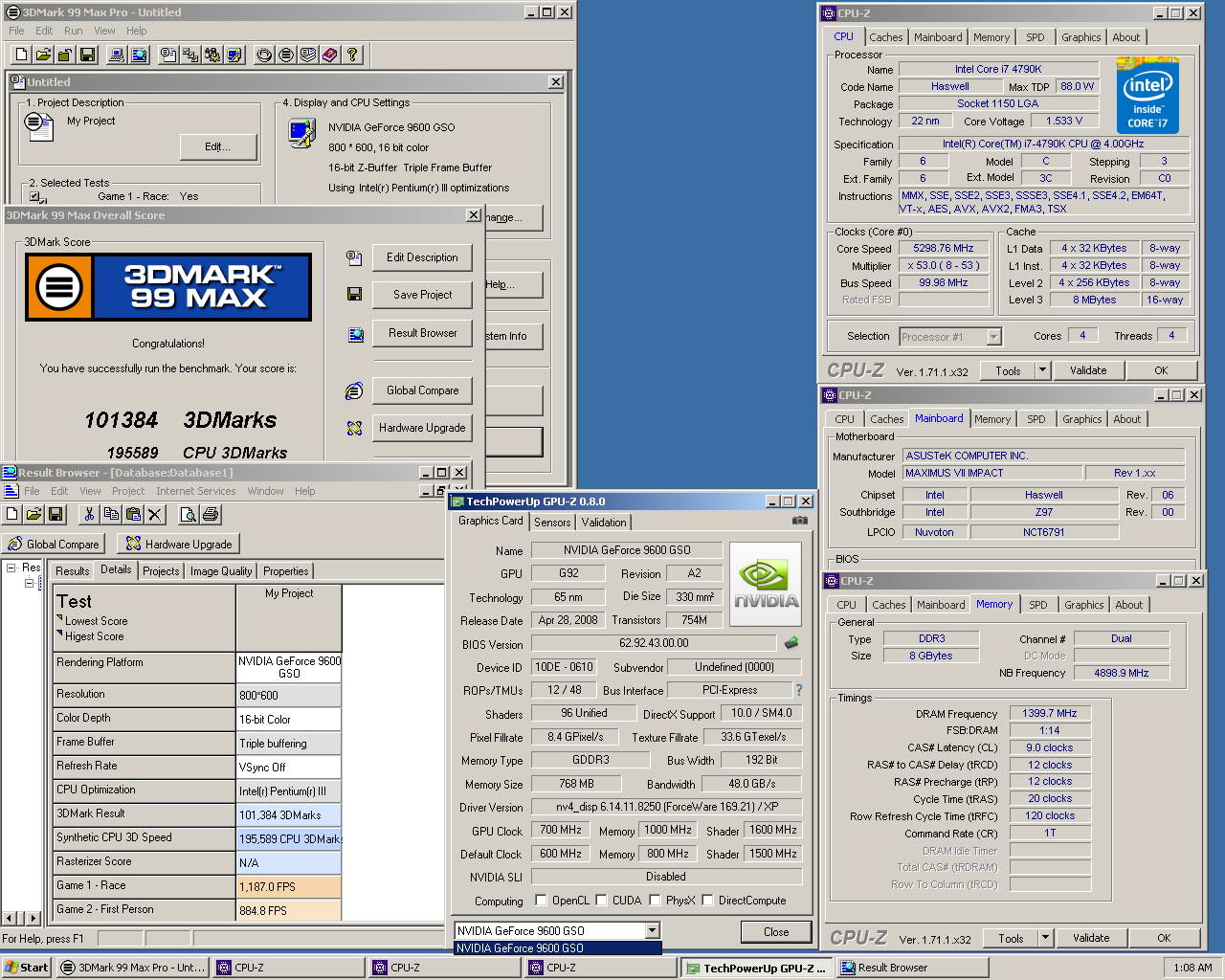The height and width of the screenshot is (980, 1225).
Task: Click Save floppy icon in 3DMark toolbar
Action: (87, 55)
